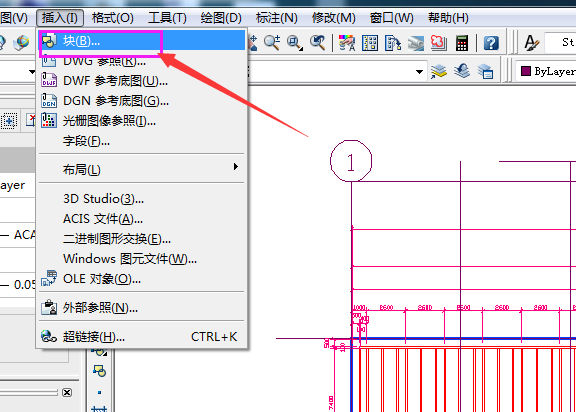Choose 二进制图形交换(E)... entry
This screenshot has width=576, height=412.
point(141,239)
